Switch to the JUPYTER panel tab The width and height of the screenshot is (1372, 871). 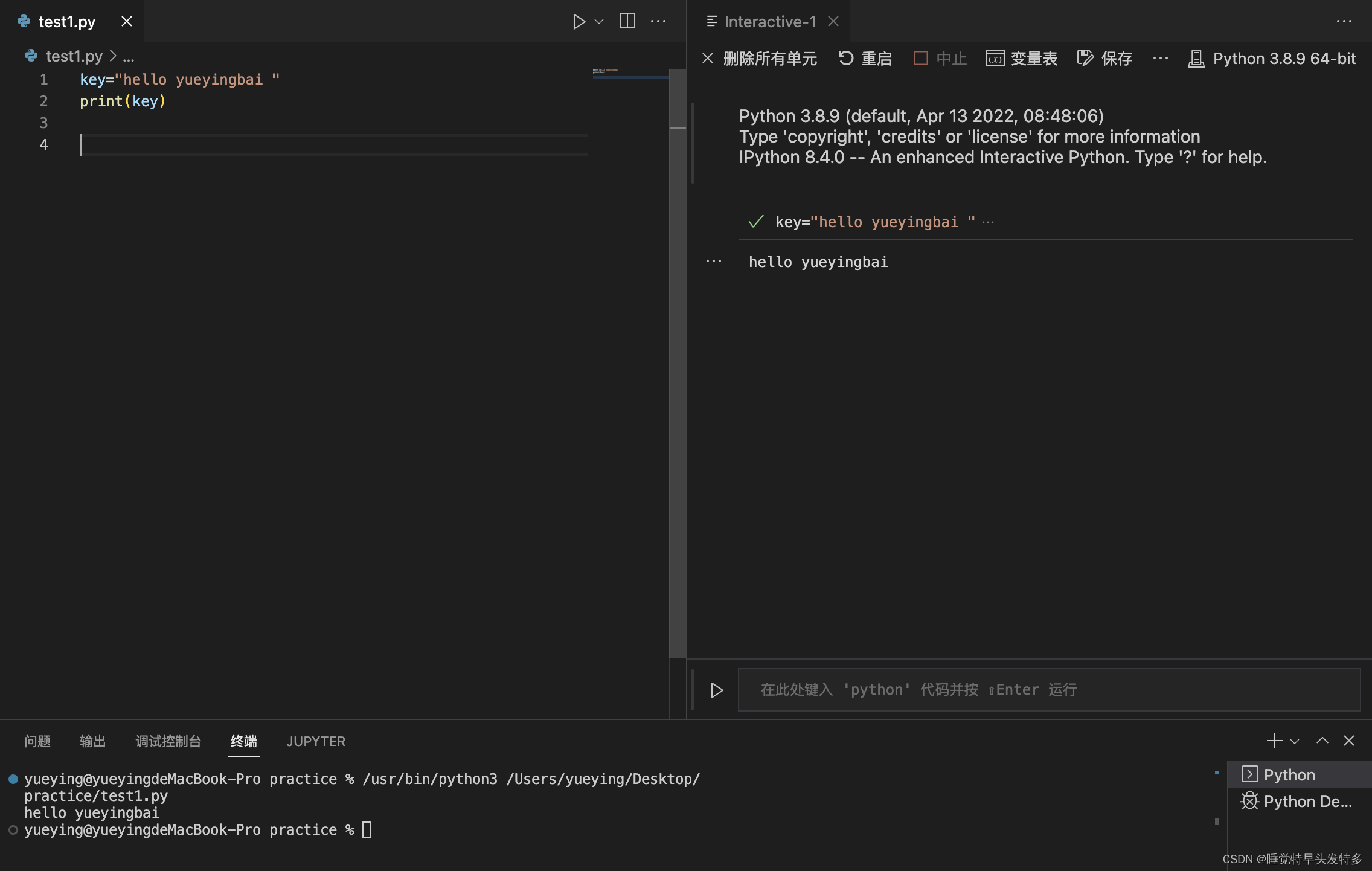(315, 741)
